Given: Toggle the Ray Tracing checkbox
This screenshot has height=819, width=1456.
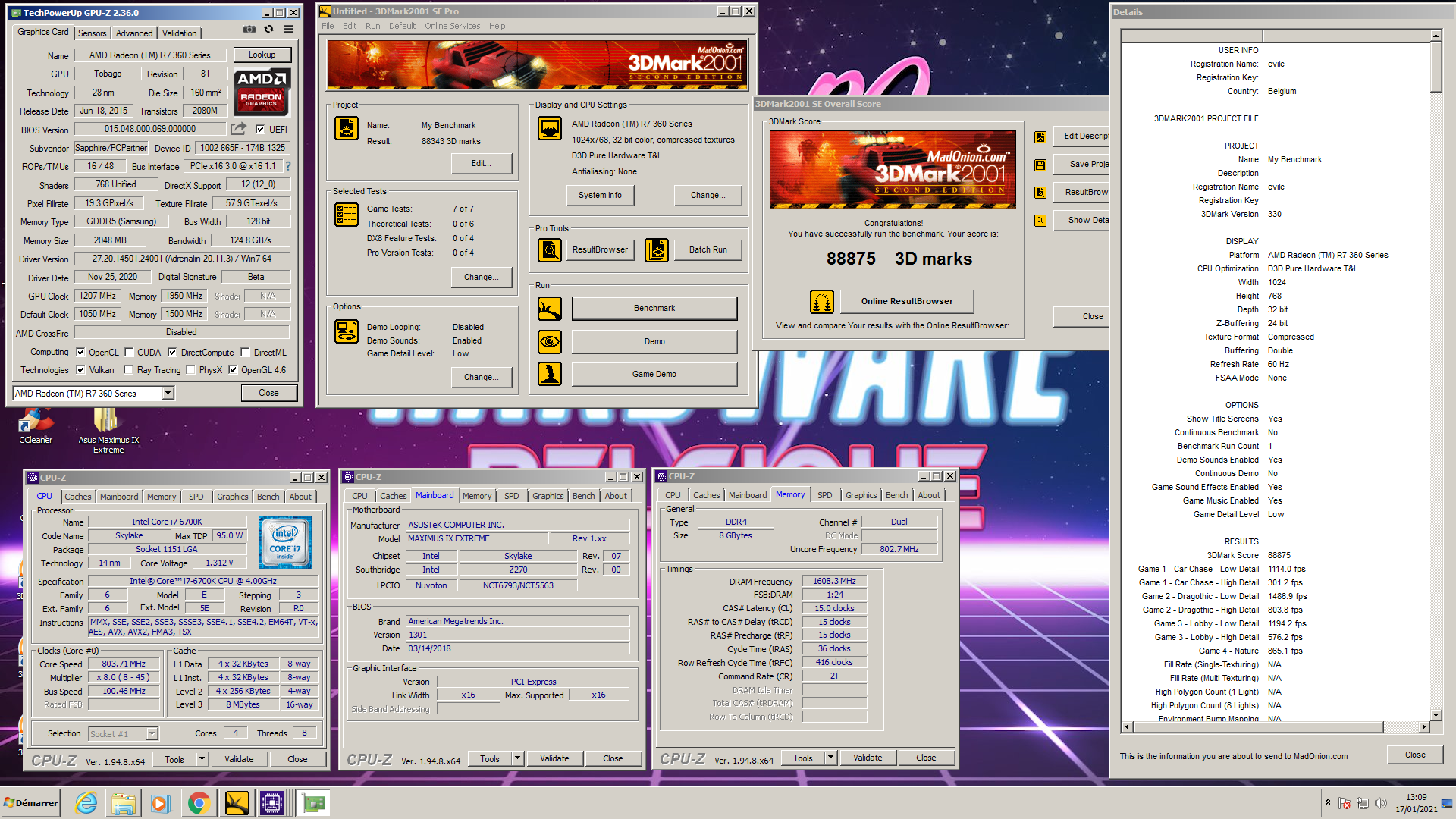Looking at the screenshot, I should tap(128, 369).
